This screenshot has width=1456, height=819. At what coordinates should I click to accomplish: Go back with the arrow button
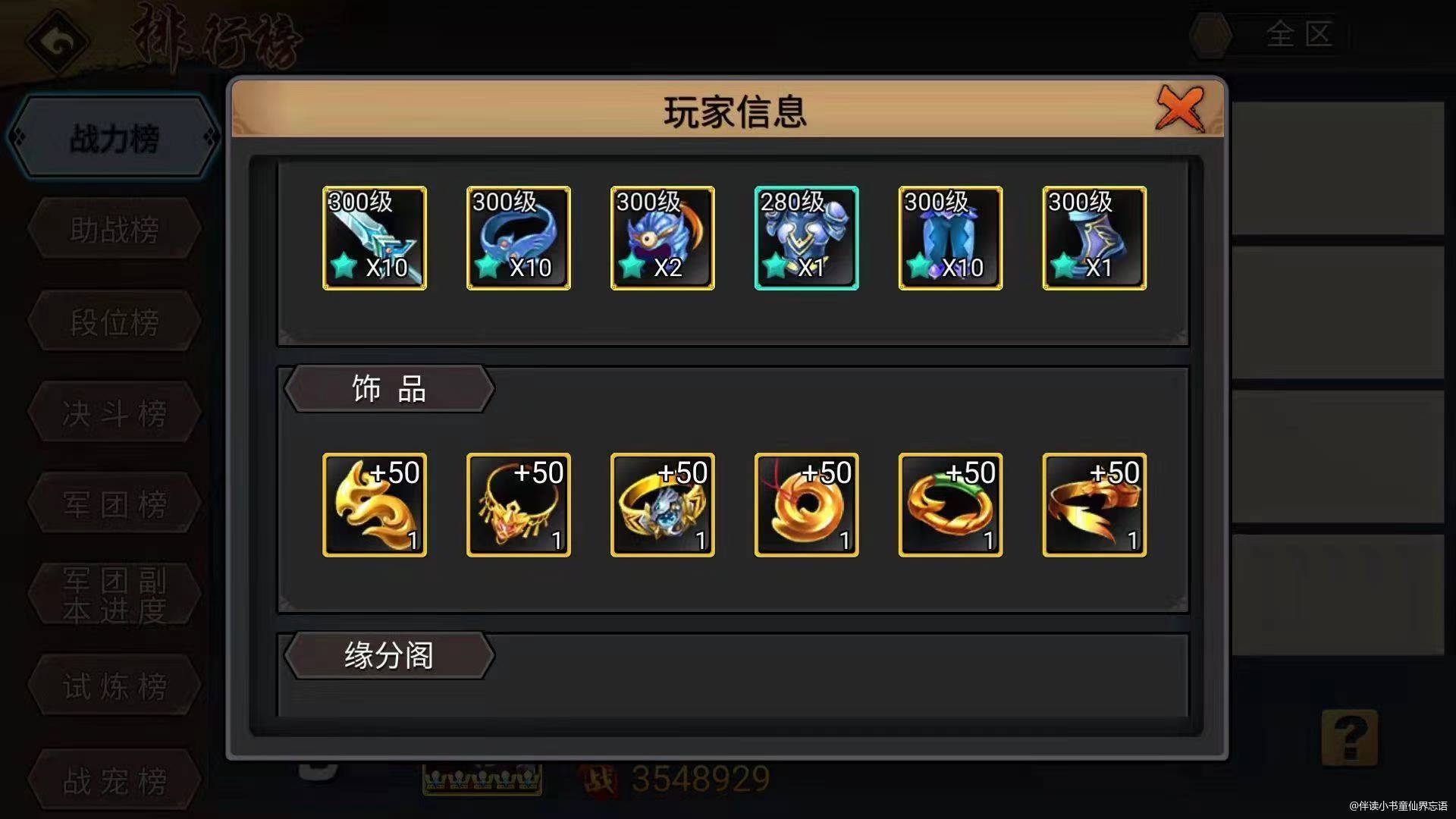(58, 42)
